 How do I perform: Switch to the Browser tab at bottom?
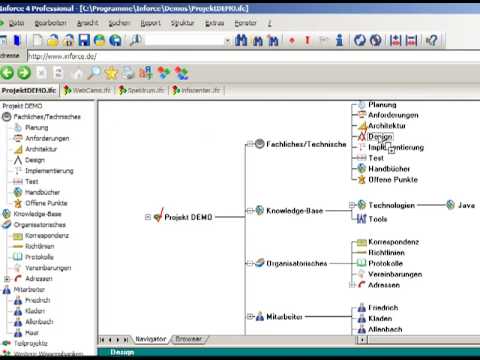[x=189, y=339]
